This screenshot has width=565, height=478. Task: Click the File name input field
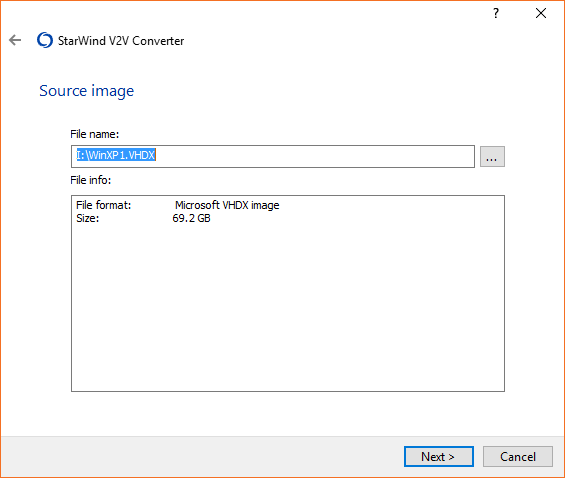click(273, 156)
